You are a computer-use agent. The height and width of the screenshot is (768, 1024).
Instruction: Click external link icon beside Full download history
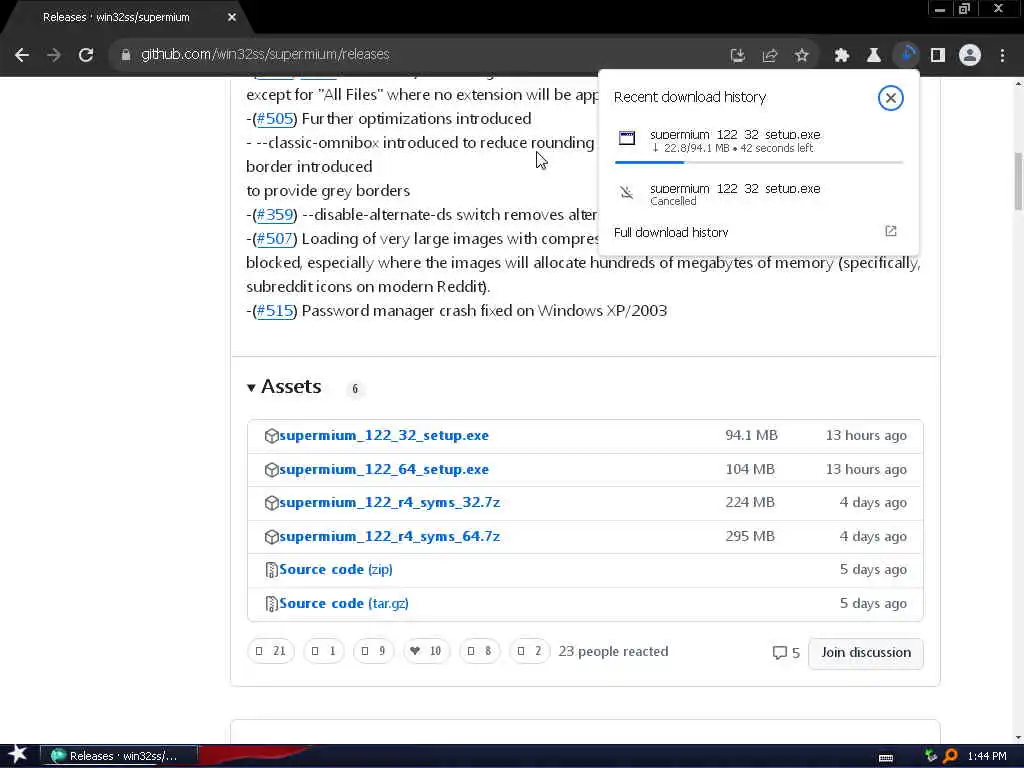point(891,231)
